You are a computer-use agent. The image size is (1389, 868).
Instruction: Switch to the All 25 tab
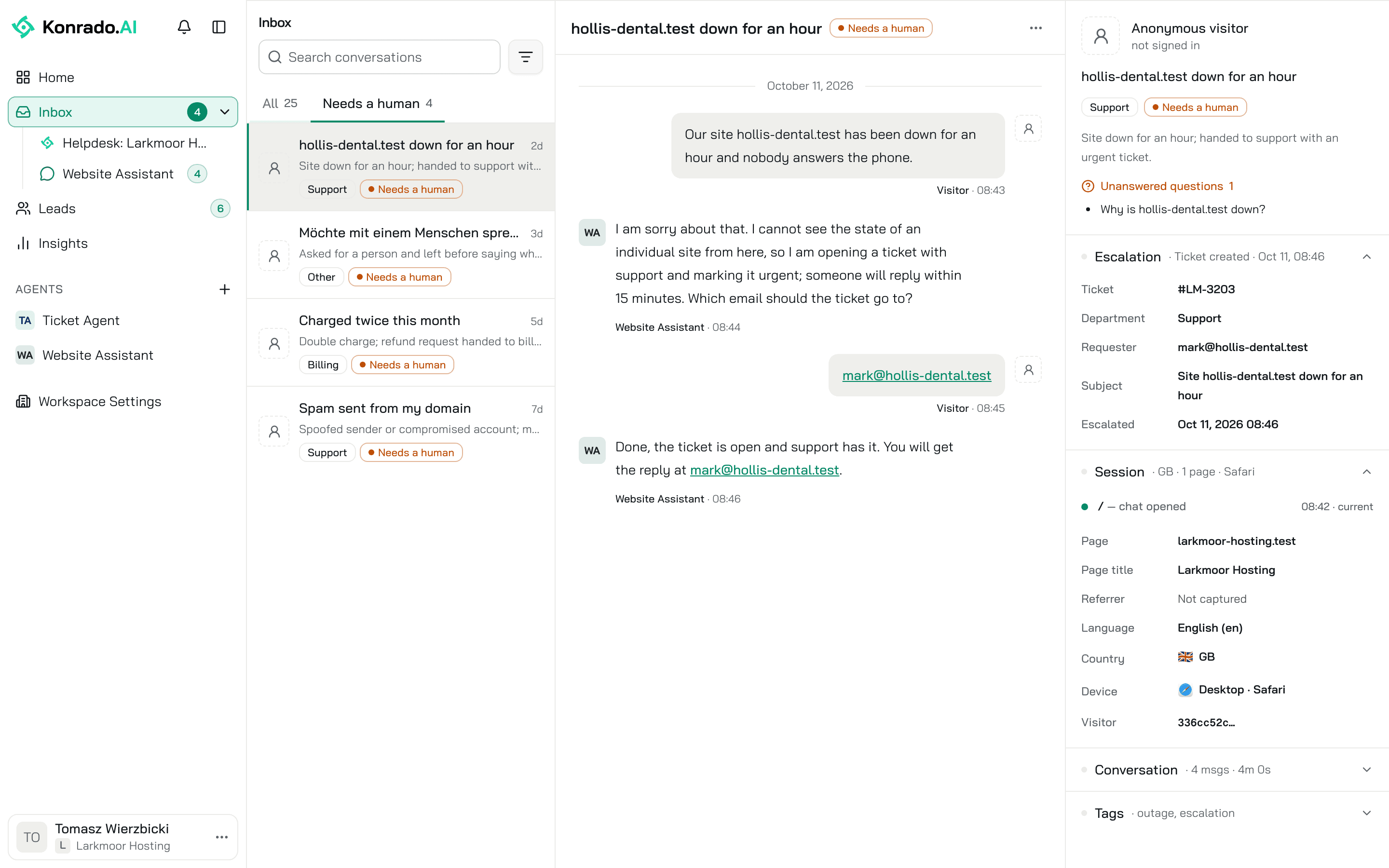click(280, 103)
